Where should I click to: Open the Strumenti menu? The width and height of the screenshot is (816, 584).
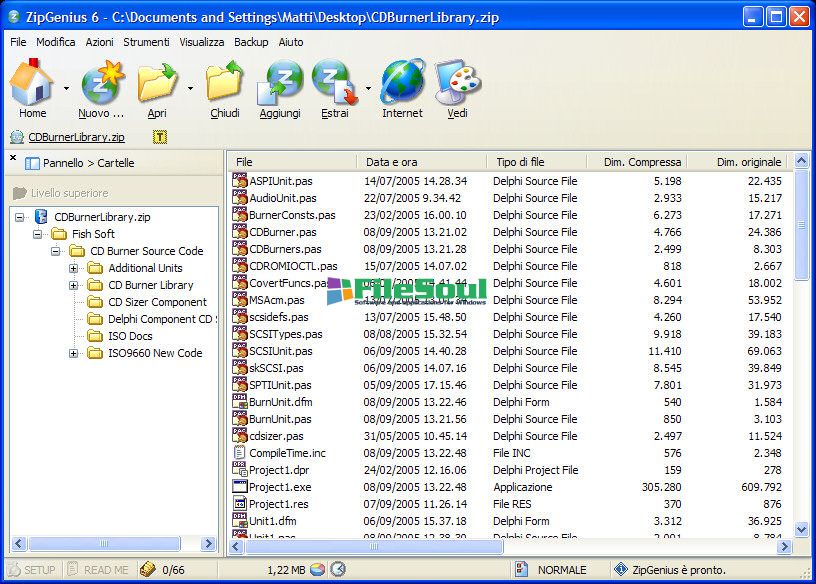point(146,42)
